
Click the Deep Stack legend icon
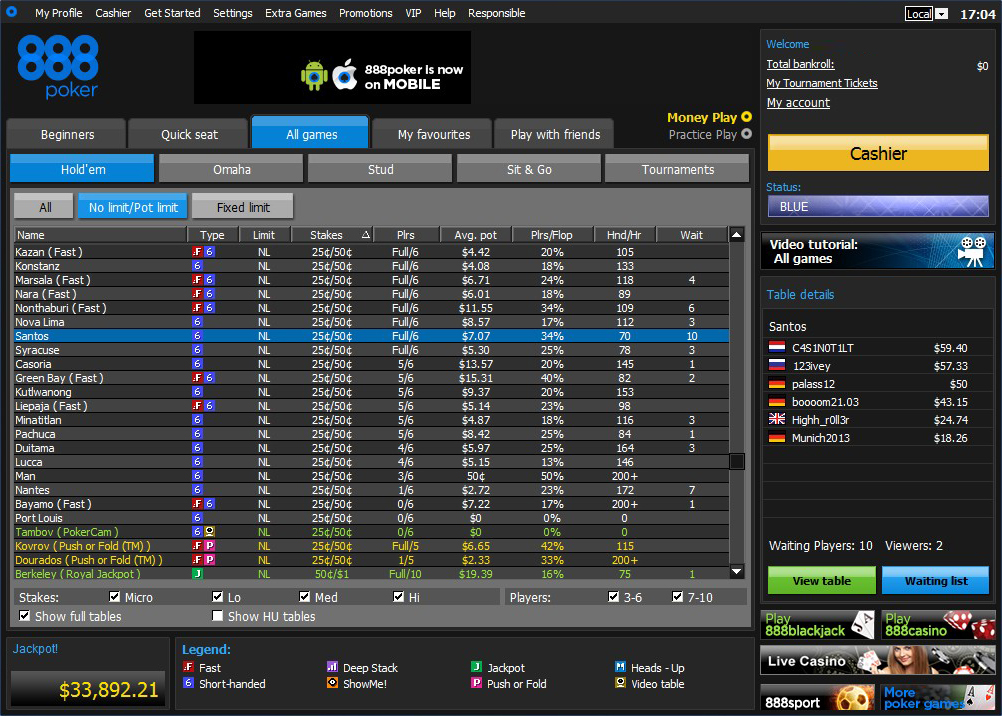(332, 667)
